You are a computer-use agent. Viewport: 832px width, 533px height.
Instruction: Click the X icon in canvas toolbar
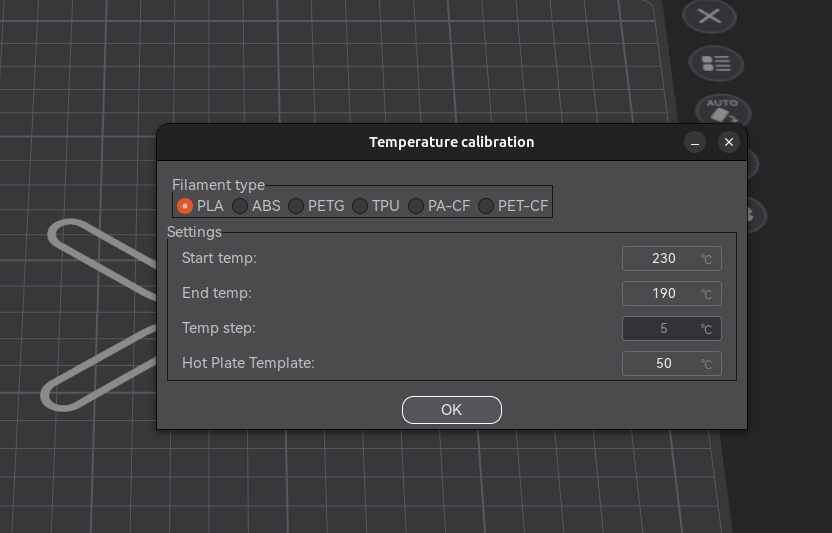point(709,16)
